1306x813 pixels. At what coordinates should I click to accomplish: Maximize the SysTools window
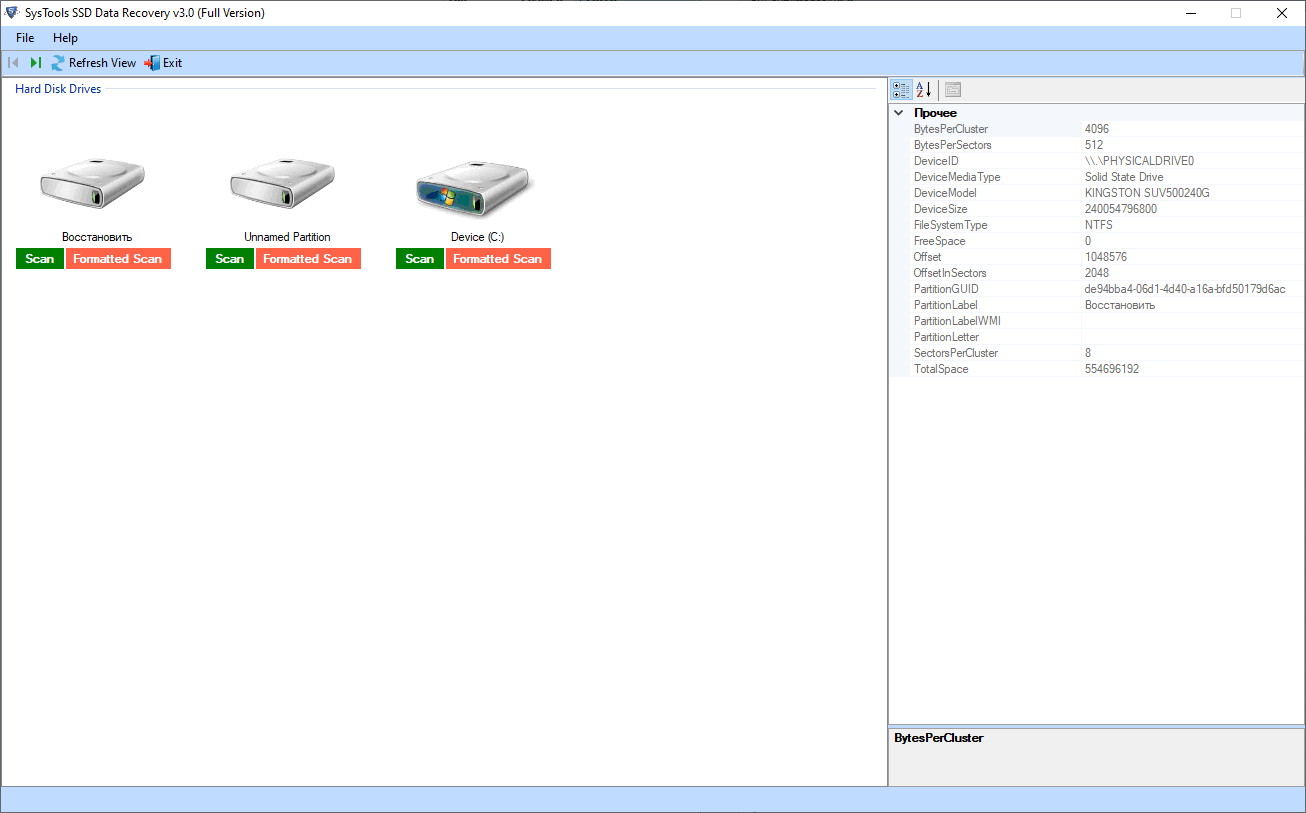click(1236, 13)
